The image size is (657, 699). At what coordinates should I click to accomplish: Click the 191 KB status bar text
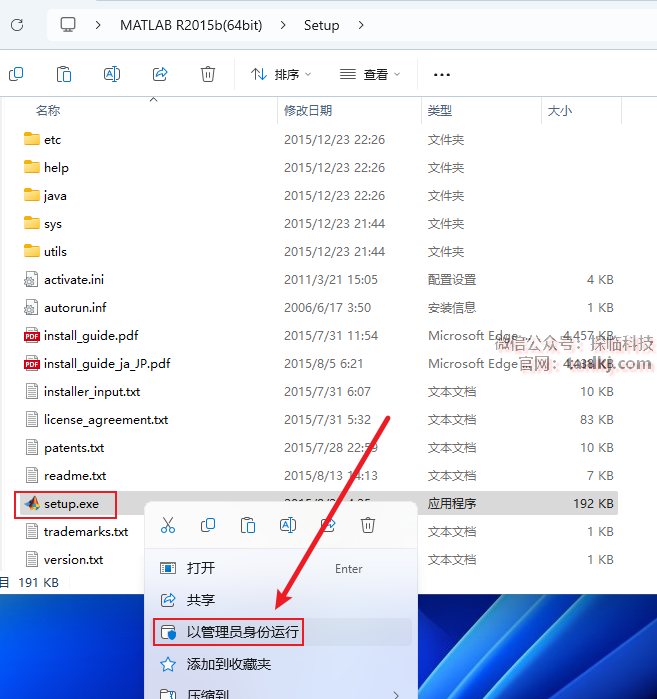[x=38, y=582]
